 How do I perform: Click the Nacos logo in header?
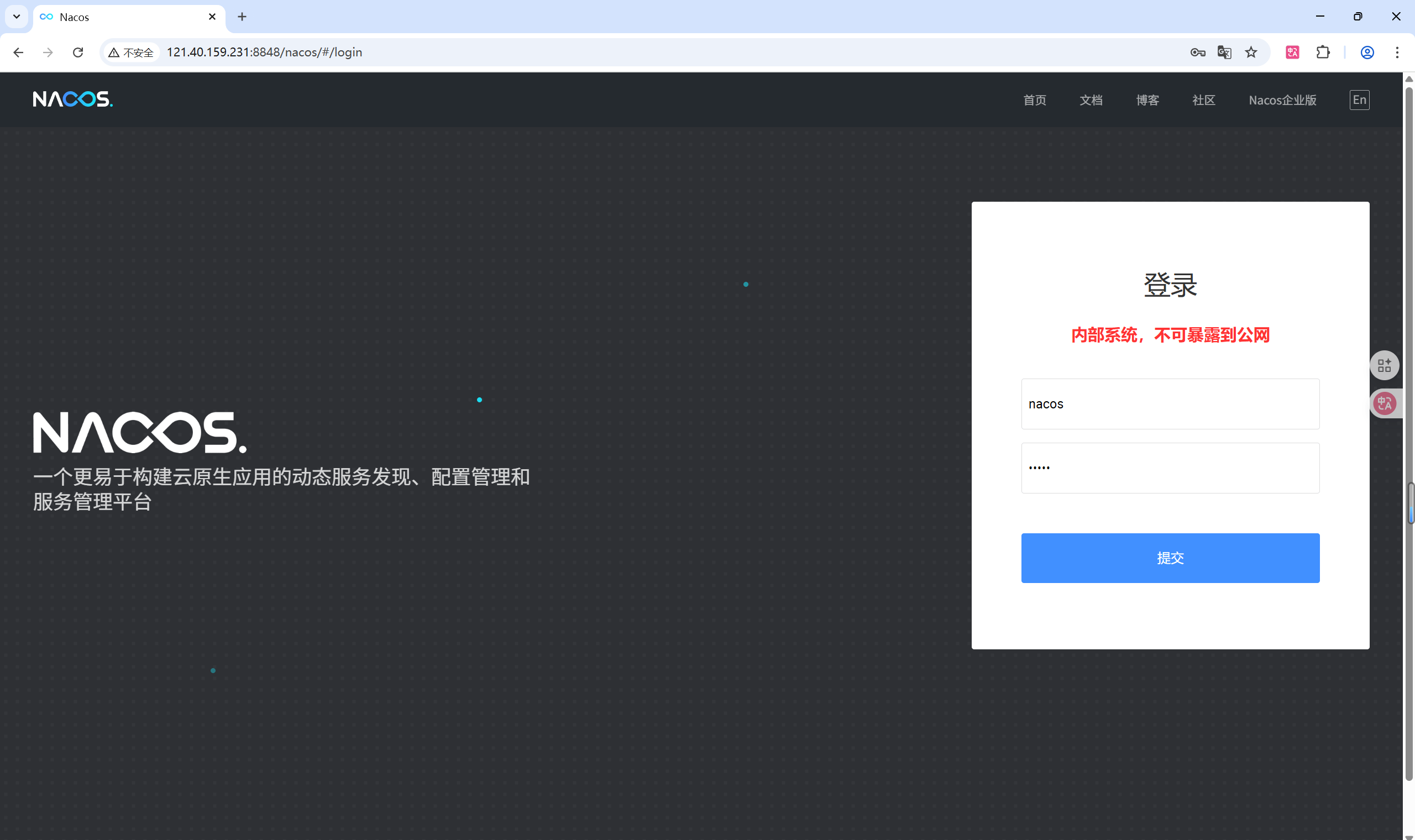click(x=72, y=99)
